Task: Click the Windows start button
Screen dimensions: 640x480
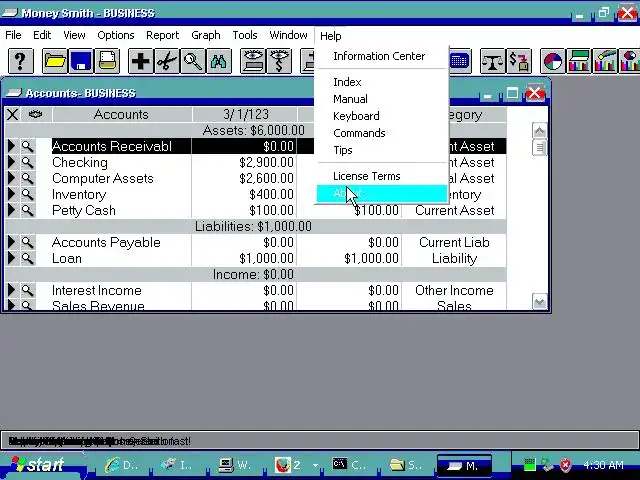Action: click(x=43, y=465)
